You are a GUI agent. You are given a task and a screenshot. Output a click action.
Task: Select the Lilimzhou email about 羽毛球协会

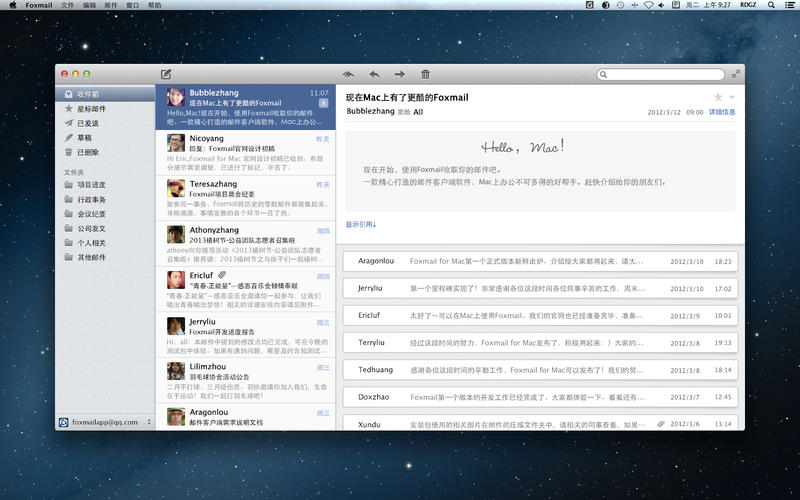[x=245, y=381]
